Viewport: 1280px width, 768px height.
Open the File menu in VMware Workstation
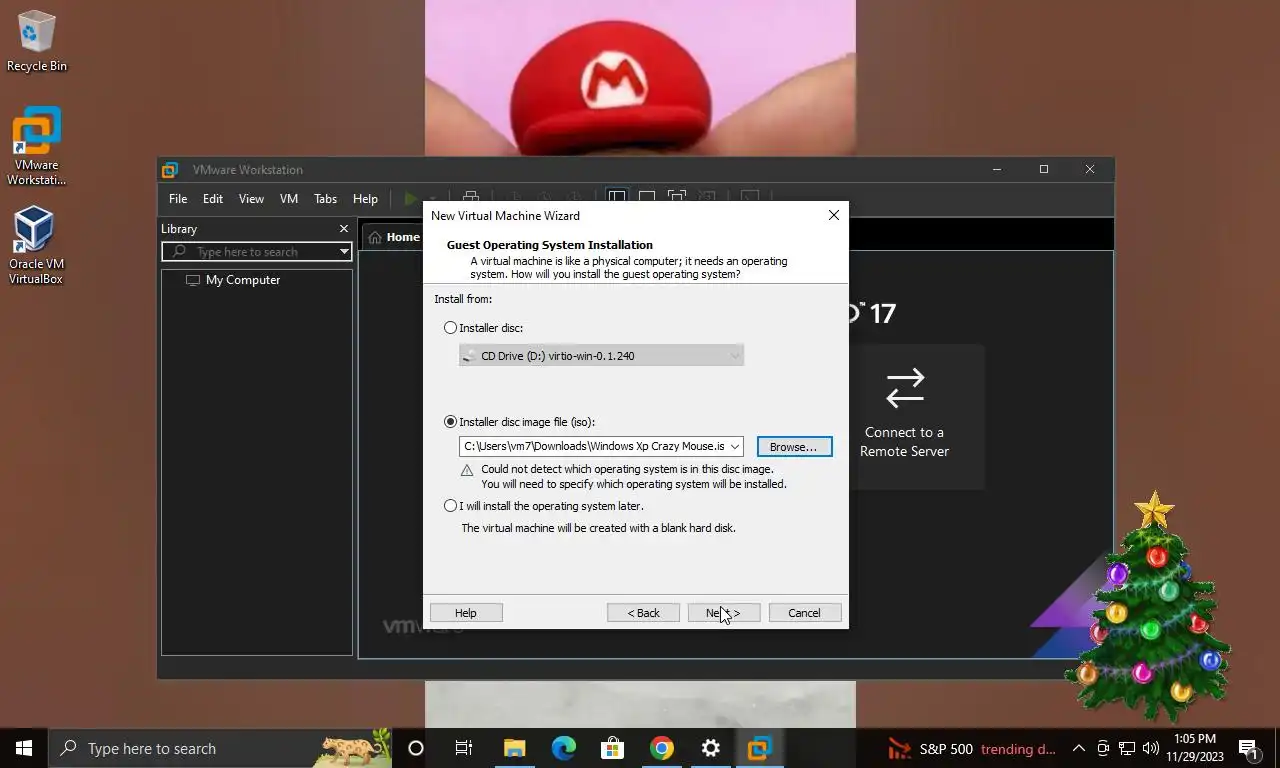pyautogui.click(x=178, y=199)
